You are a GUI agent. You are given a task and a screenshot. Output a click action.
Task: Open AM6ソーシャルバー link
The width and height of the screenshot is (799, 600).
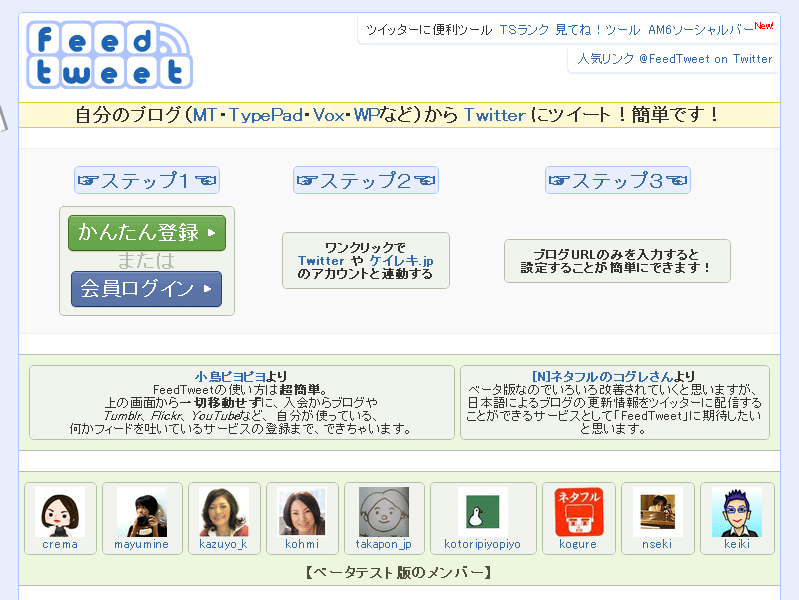click(x=701, y=30)
